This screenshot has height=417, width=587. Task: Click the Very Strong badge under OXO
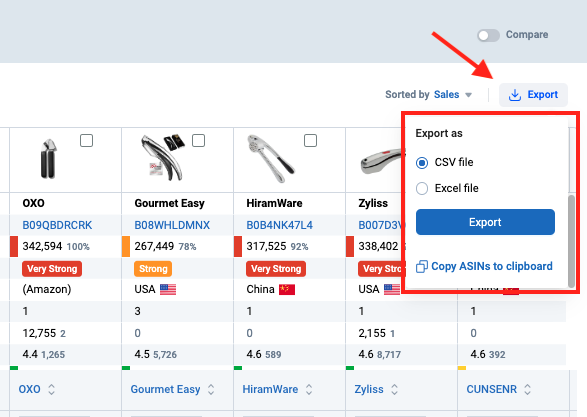click(52, 269)
